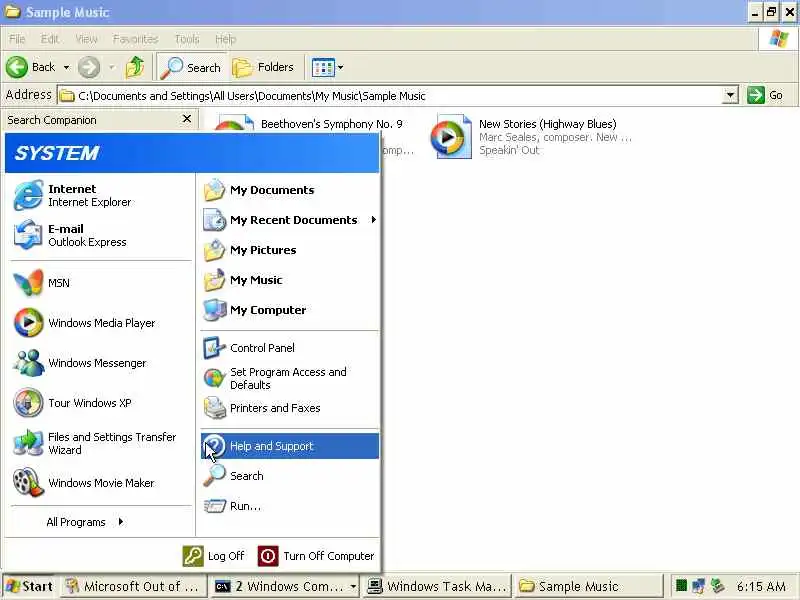Open the Edit menu

click(49, 39)
